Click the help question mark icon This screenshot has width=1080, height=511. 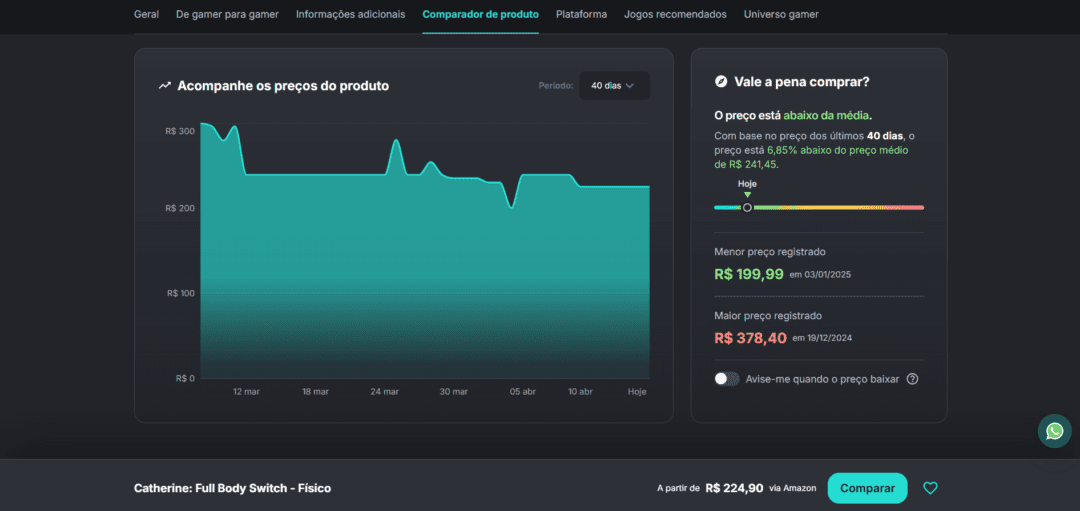tap(912, 379)
